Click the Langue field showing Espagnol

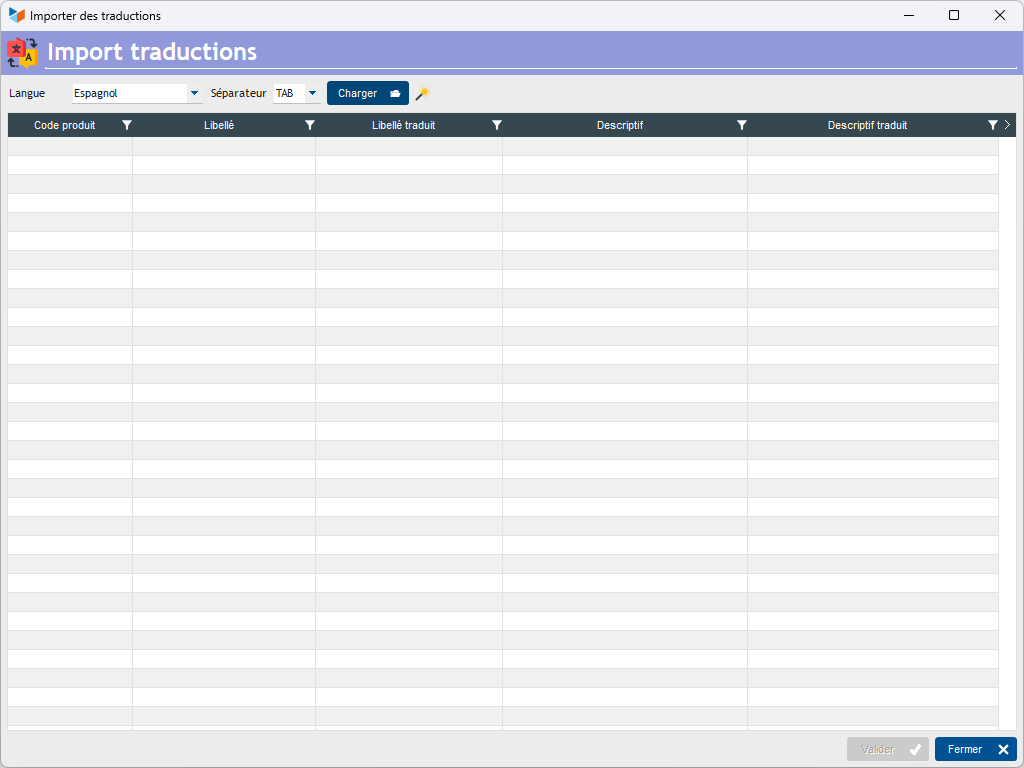(128, 93)
